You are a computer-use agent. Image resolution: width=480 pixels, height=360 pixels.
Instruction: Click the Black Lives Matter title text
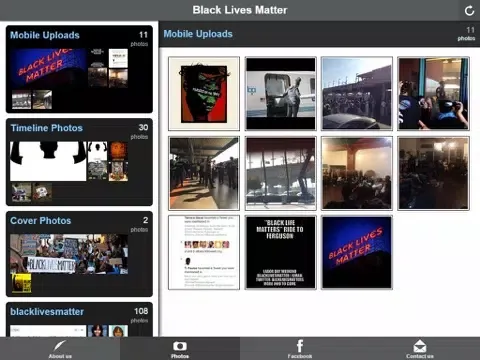click(240, 10)
